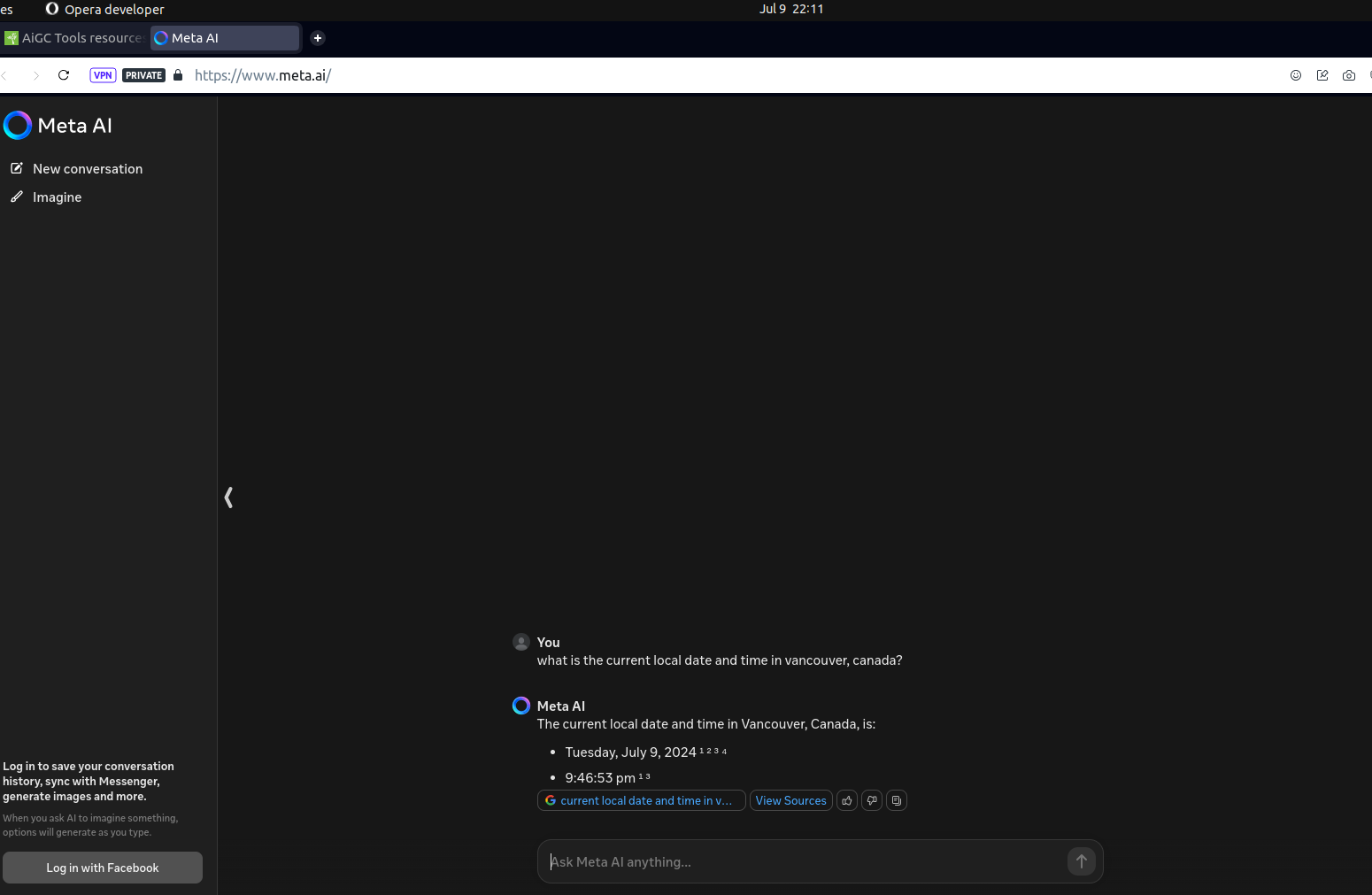Image resolution: width=1372 pixels, height=895 pixels.
Task: Click the citation superscripts after July 9, 2024
Action: click(713, 751)
